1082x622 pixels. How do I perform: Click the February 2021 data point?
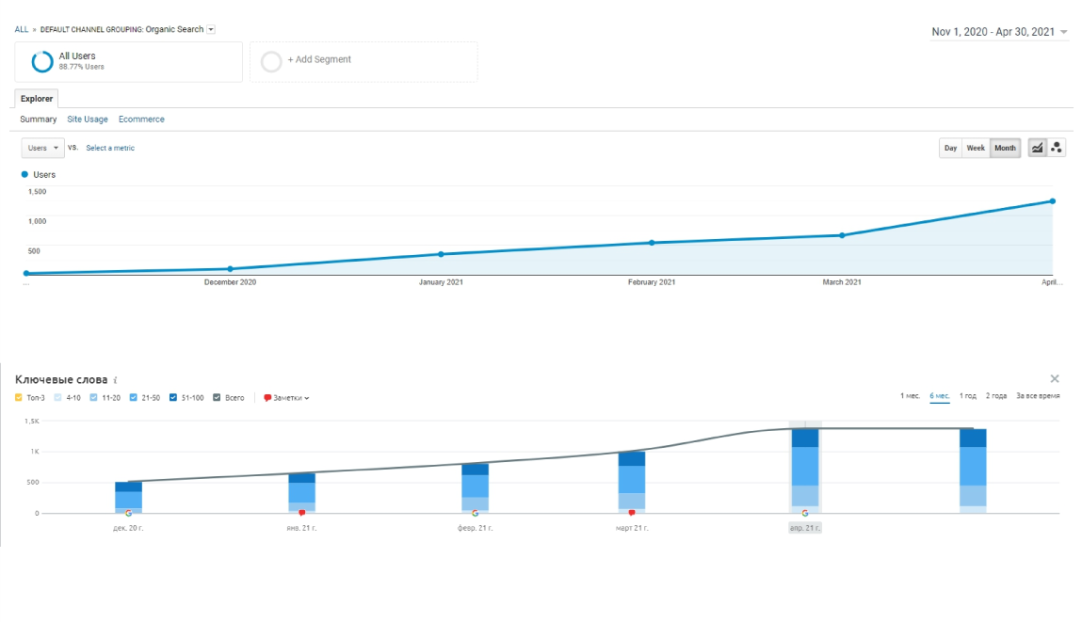652,243
